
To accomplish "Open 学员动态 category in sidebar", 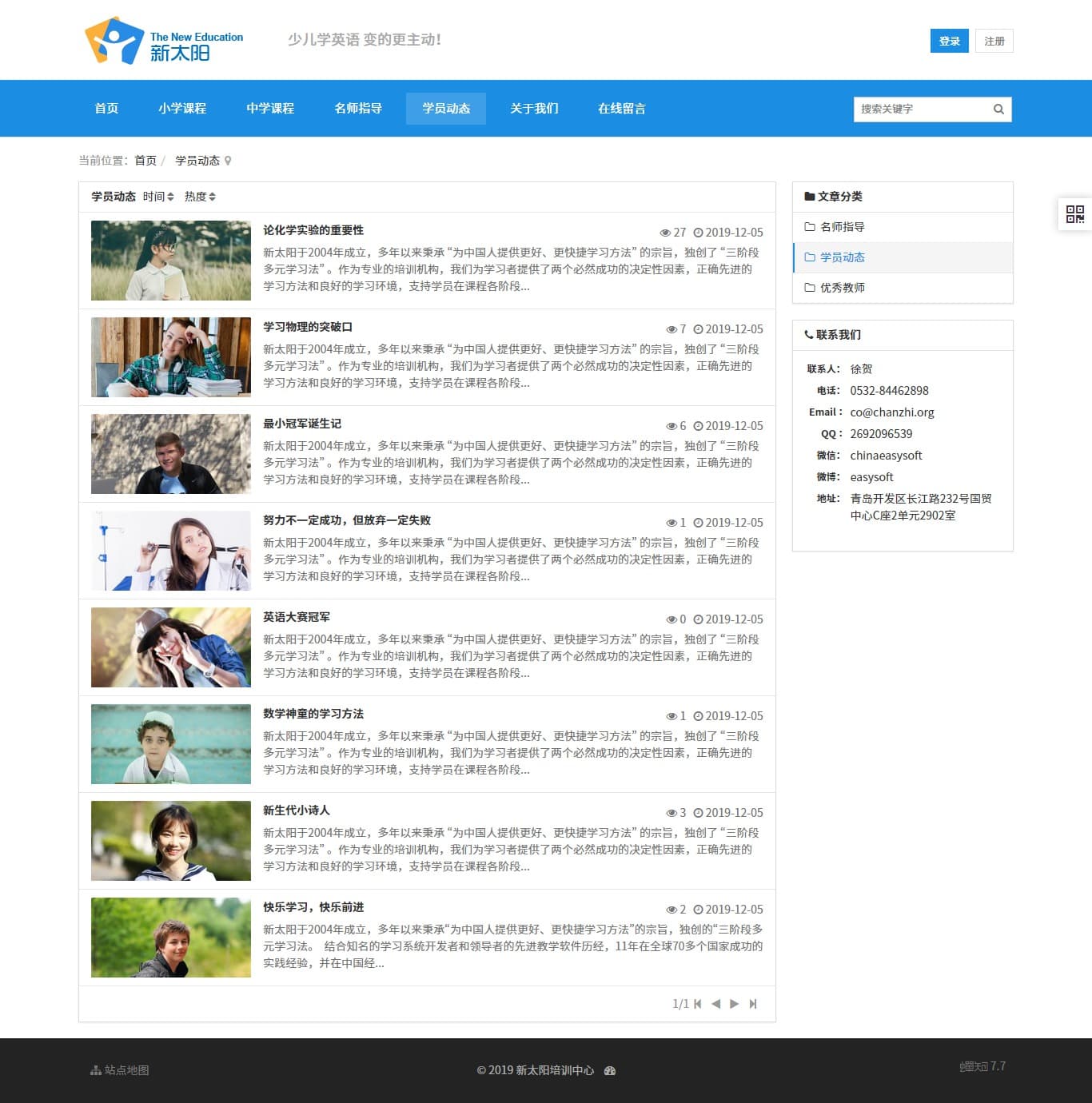I will 903,257.
